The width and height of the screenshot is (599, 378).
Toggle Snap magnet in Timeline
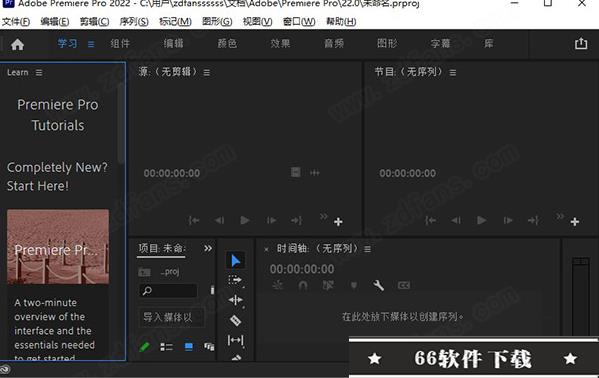pos(303,286)
